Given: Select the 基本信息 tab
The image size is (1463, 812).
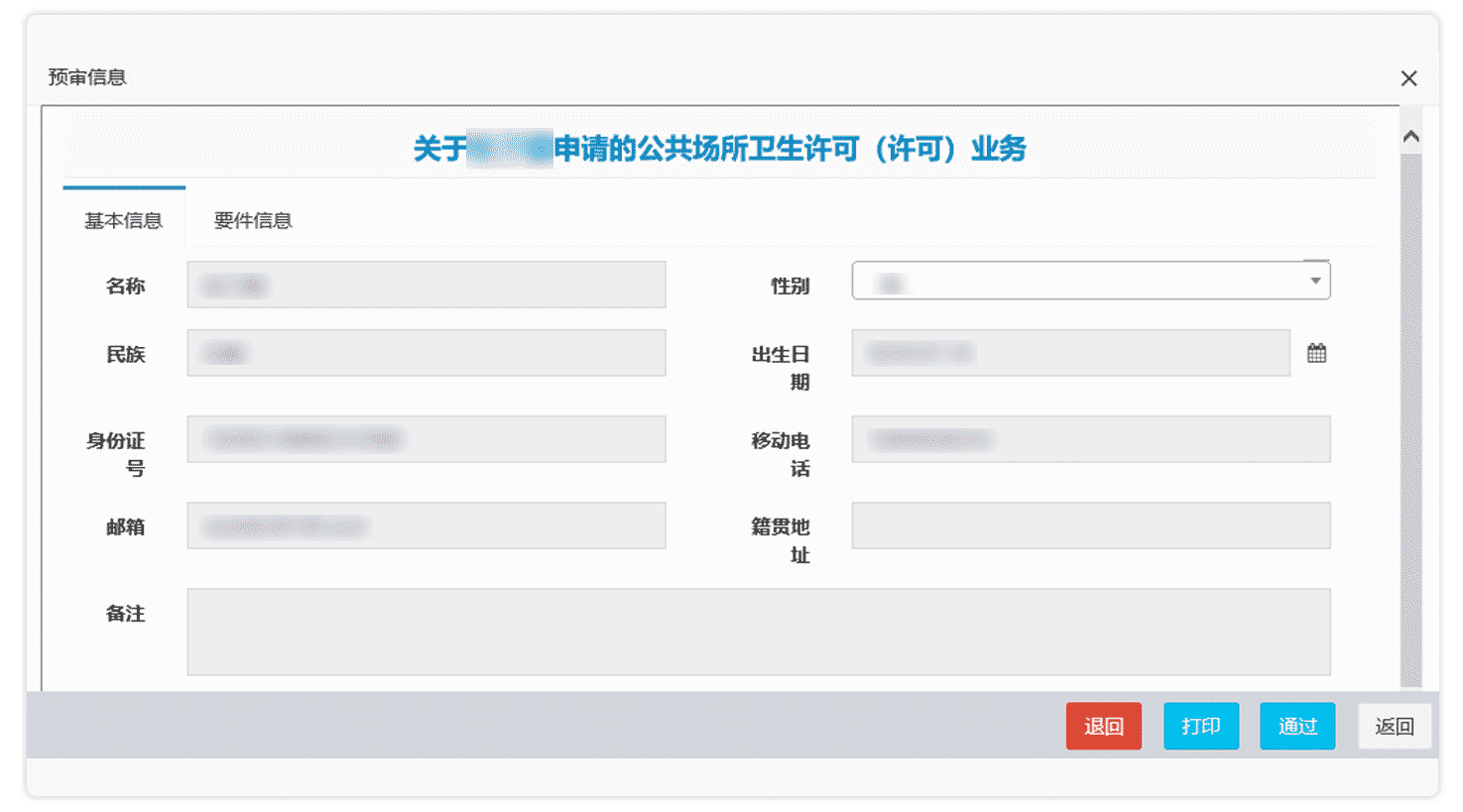Looking at the screenshot, I should 123,220.
